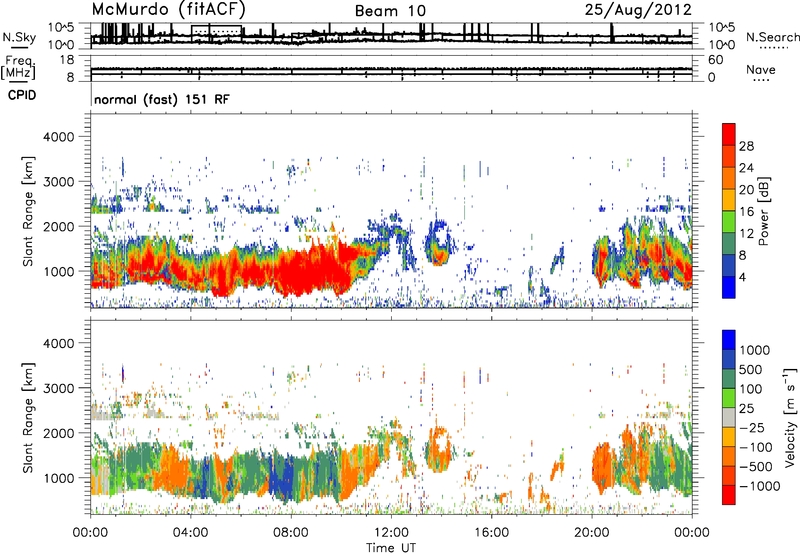Click the blue velocity patch near 08:00
The height and width of the screenshot is (554, 800).
click(x=282, y=477)
